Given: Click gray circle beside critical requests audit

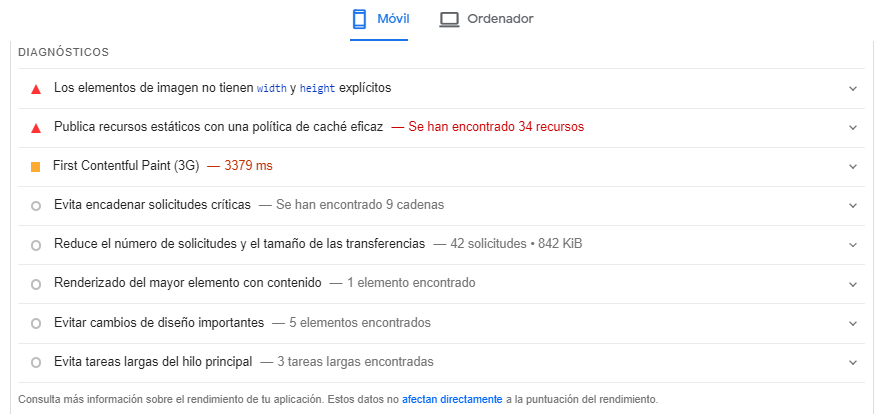Looking at the screenshot, I should point(36,205).
